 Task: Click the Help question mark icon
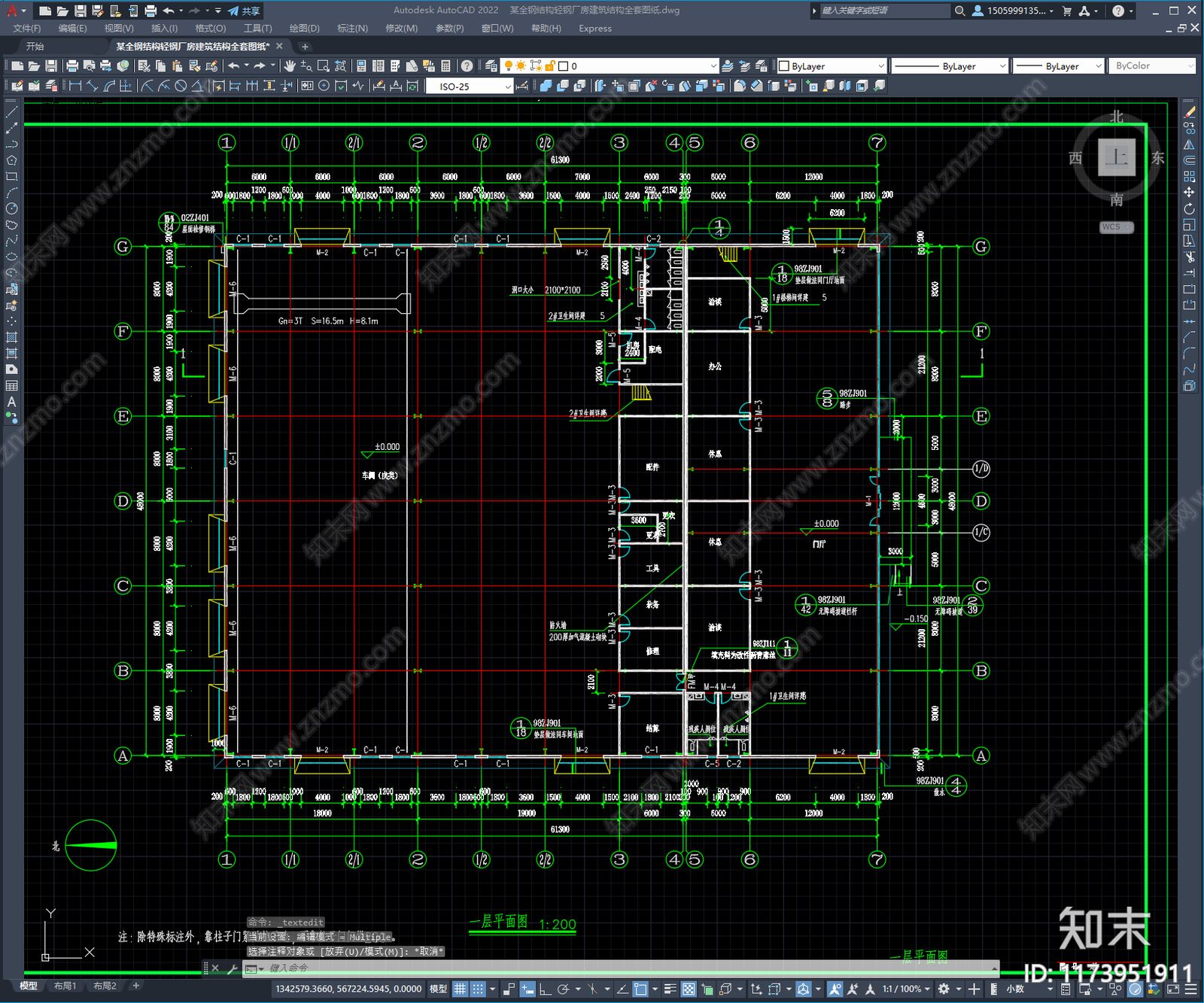pyautogui.click(x=467, y=66)
